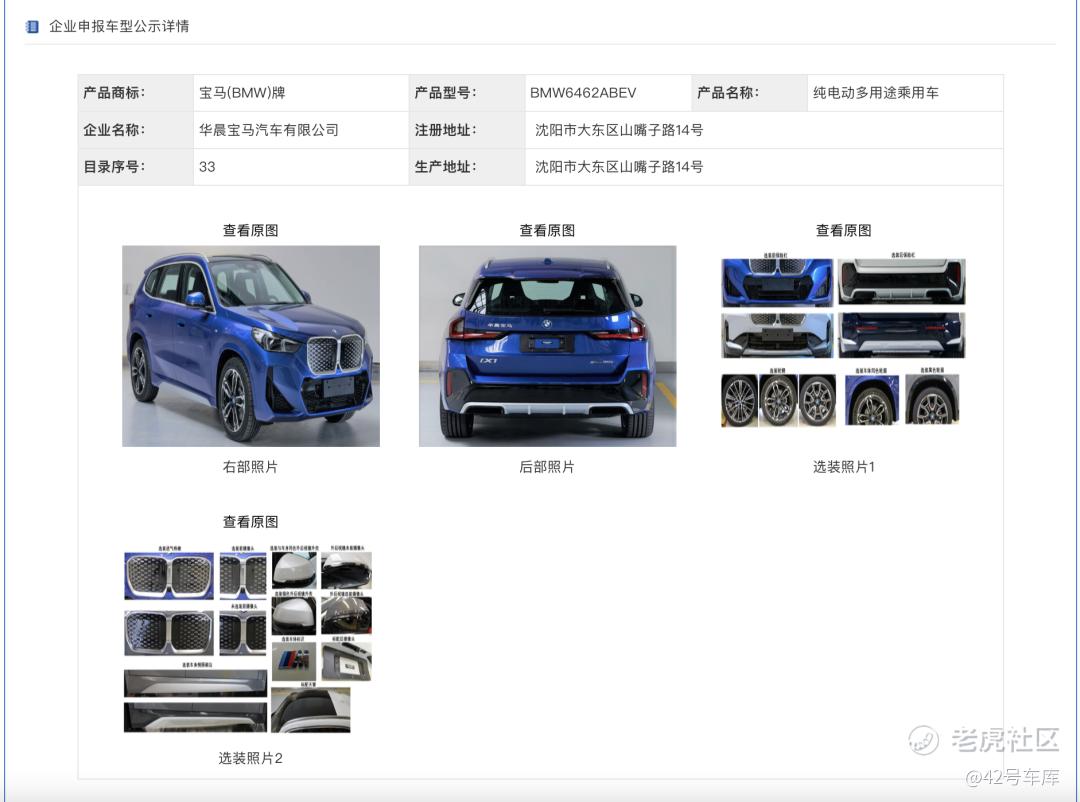1080x802 pixels.
Task: Open 查看原图 link above 选装照片1
Action: click(x=844, y=230)
